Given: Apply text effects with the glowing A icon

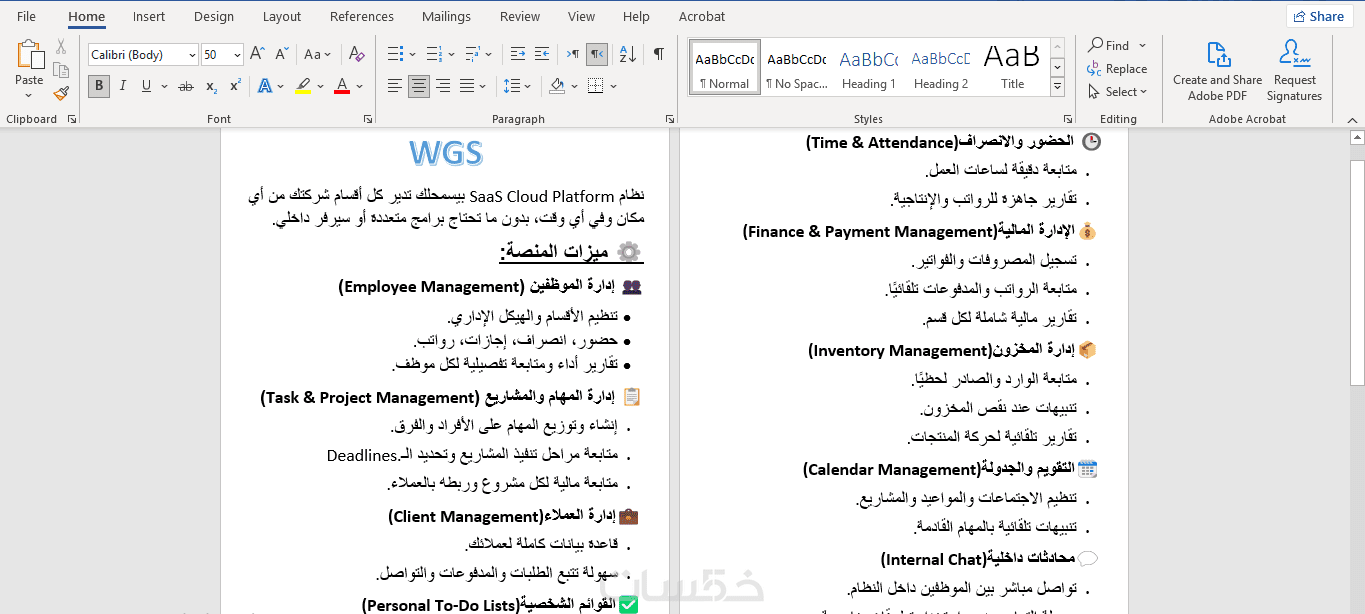Looking at the screenshot, I should (265, 87).
